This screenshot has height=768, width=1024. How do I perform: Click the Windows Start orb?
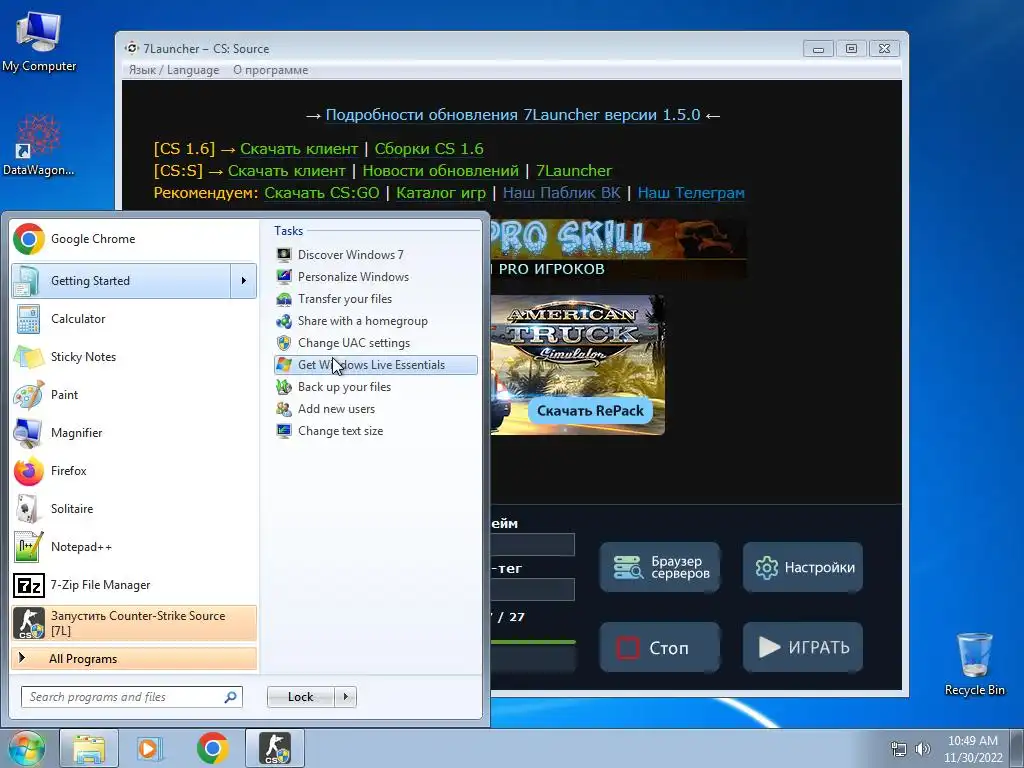27,748
